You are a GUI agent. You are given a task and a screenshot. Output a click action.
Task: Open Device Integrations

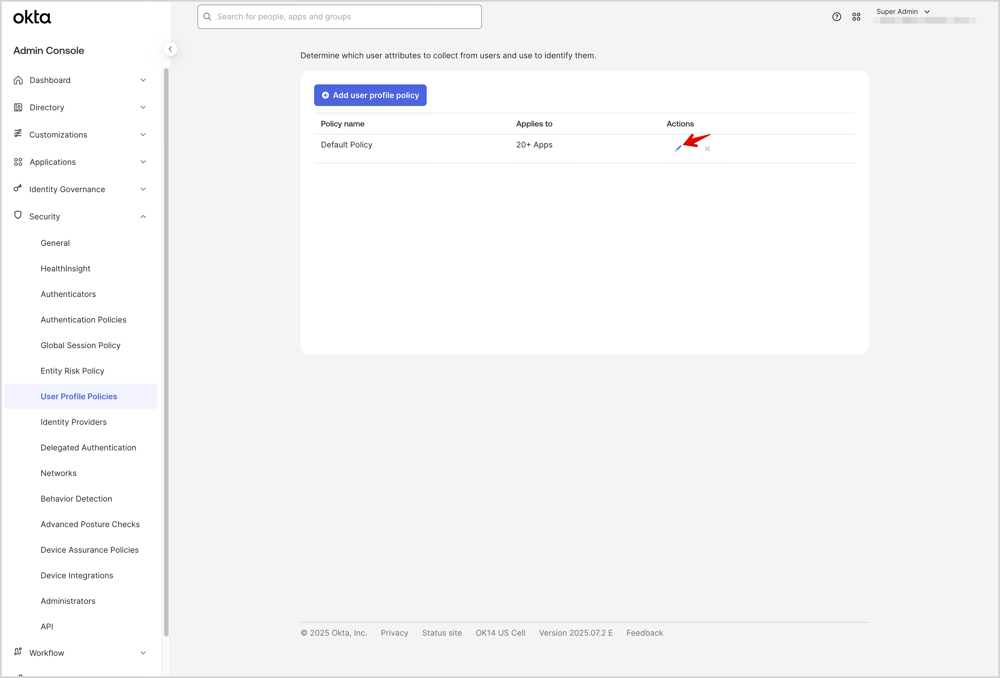(x=77, y=575)
